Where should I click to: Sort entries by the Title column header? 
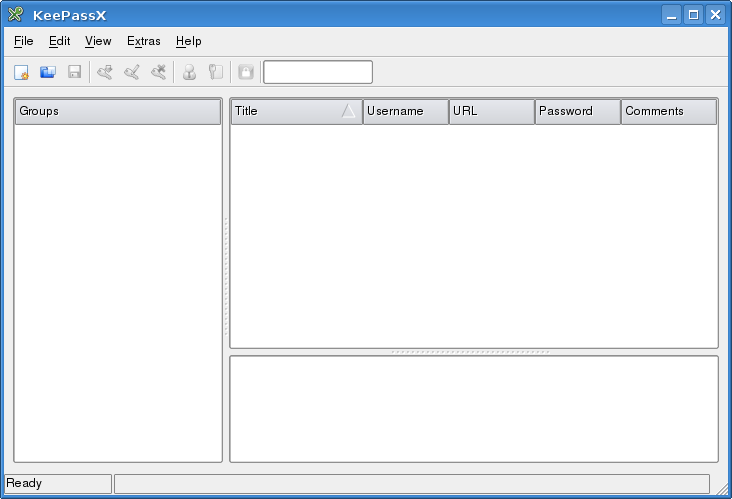285,111
